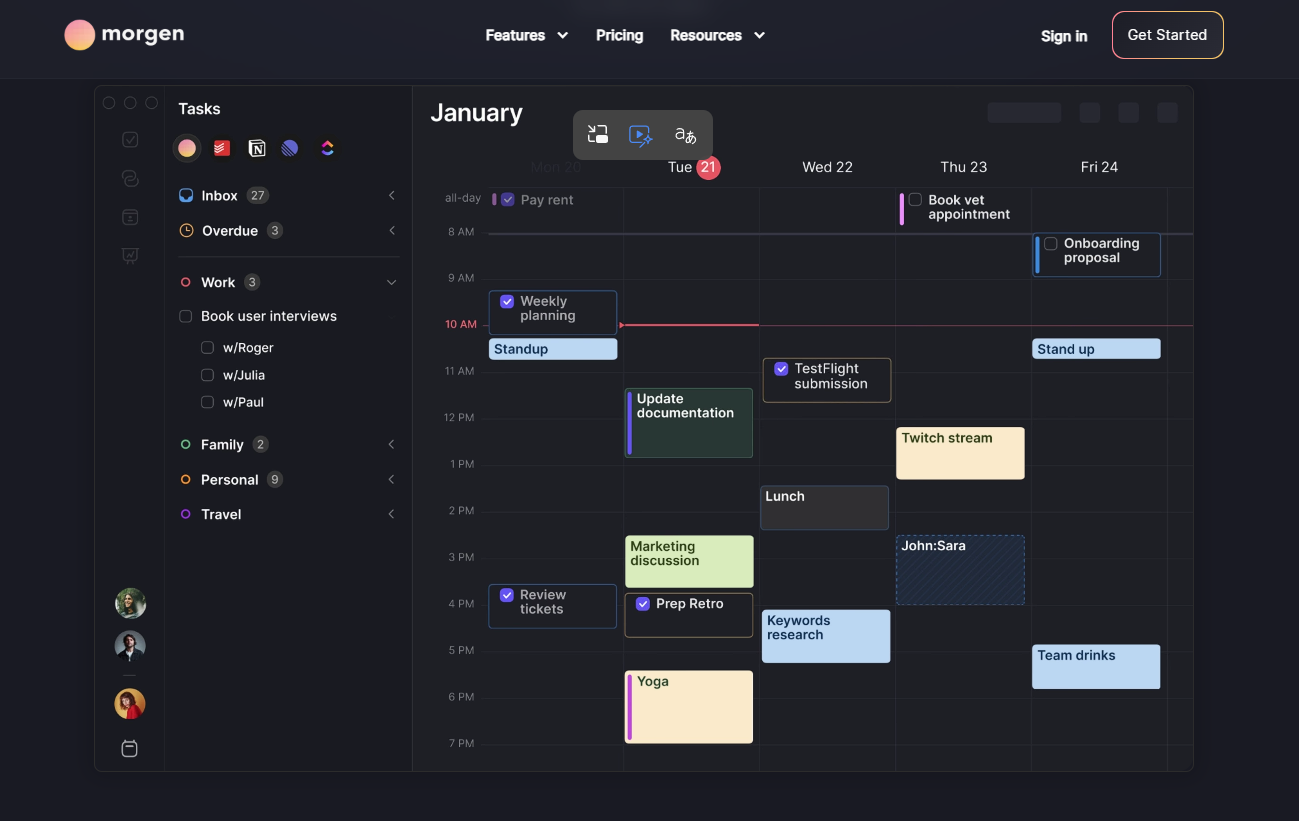This screenshot has width=1299, height=821.
Task: Expand the Inbox task list
Action: [x=392, y=196]
